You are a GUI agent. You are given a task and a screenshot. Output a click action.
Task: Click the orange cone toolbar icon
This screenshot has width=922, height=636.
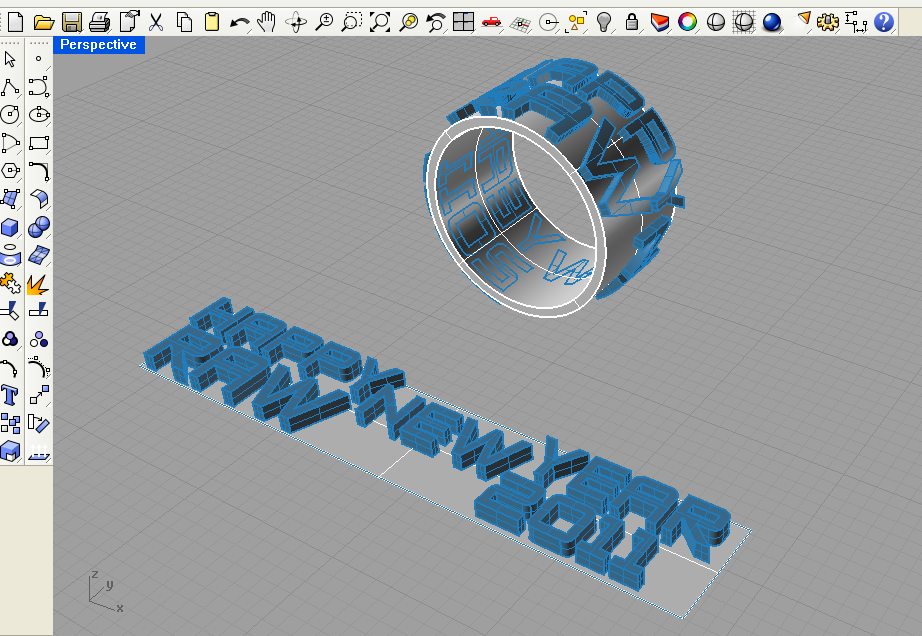(804, 21)
